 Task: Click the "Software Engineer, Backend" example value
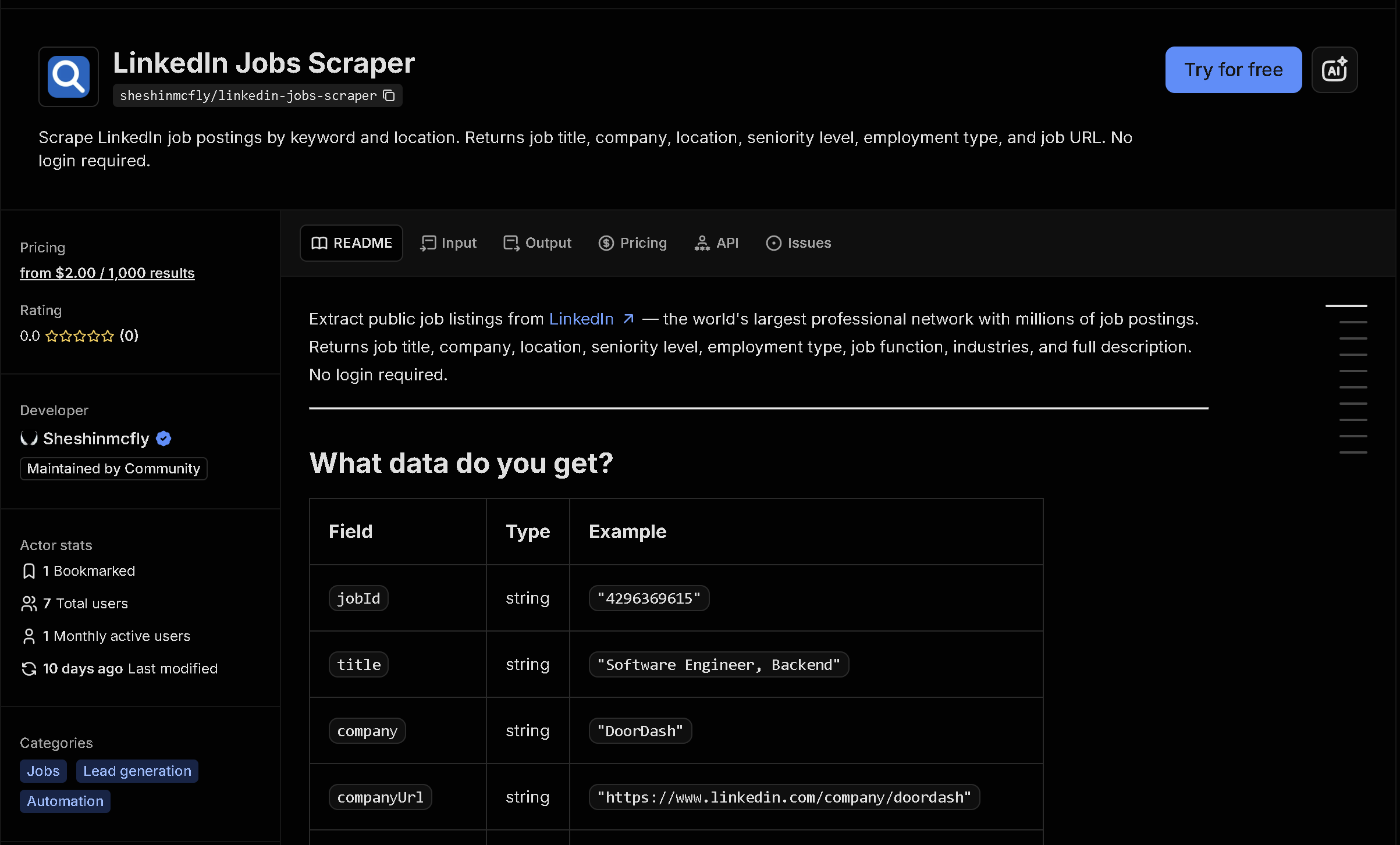(719, 665)
